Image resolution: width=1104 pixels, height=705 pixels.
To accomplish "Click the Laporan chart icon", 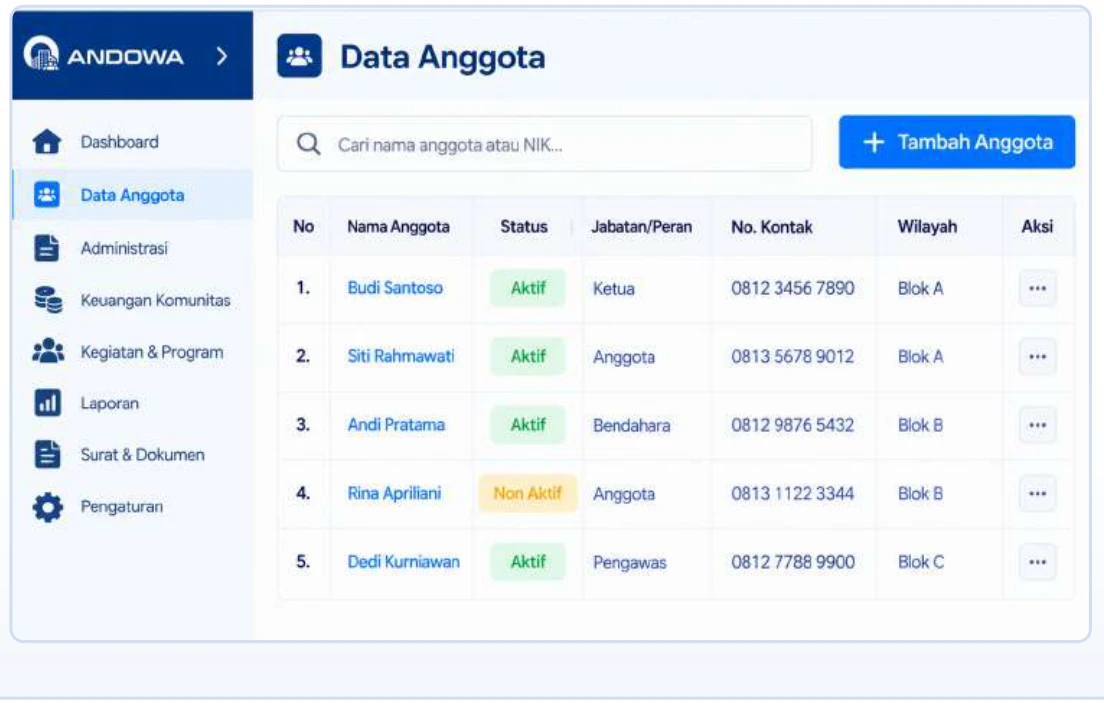I will click(47, 403).
